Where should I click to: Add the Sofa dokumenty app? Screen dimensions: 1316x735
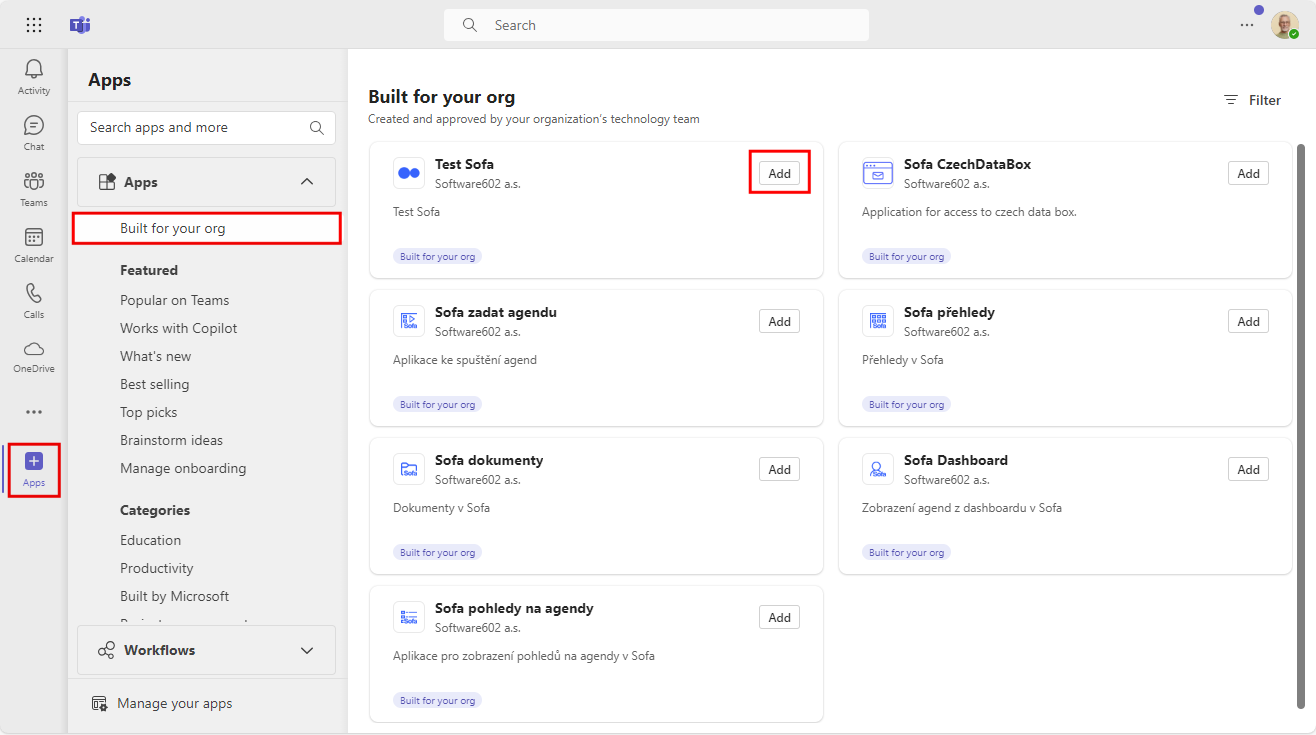(779, 469)
